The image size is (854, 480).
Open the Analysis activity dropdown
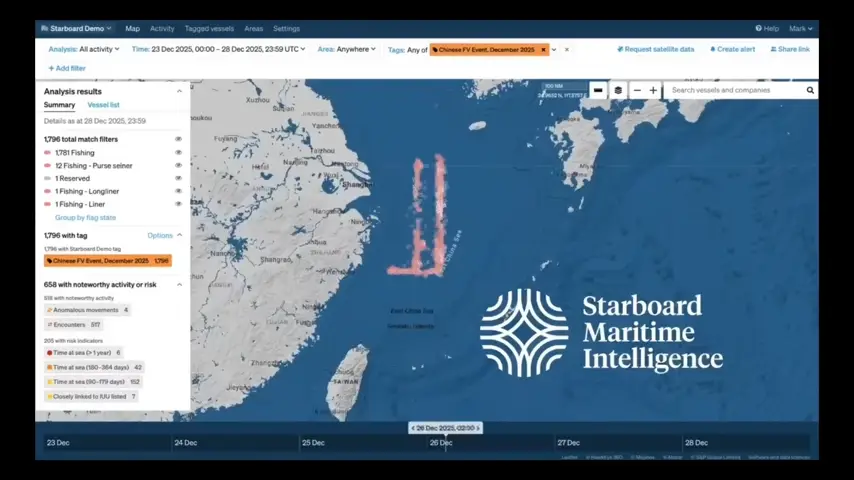[x=84, y=49]
